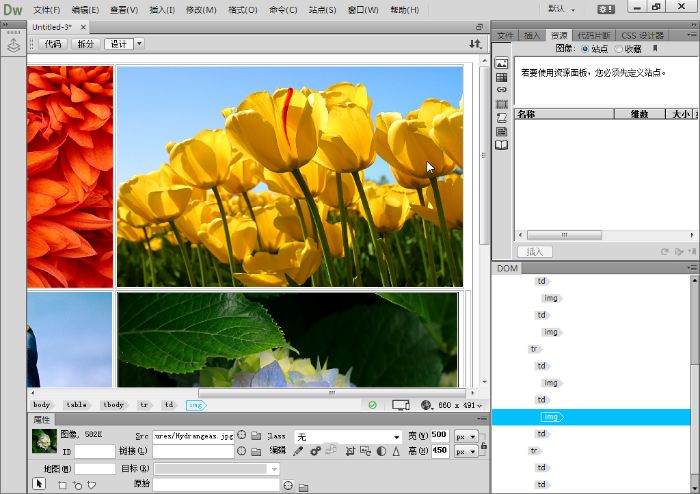Viewport: 700px width, 494px height.
Task: Select the pointer hotspot tool
Action: tap(40, 484)
